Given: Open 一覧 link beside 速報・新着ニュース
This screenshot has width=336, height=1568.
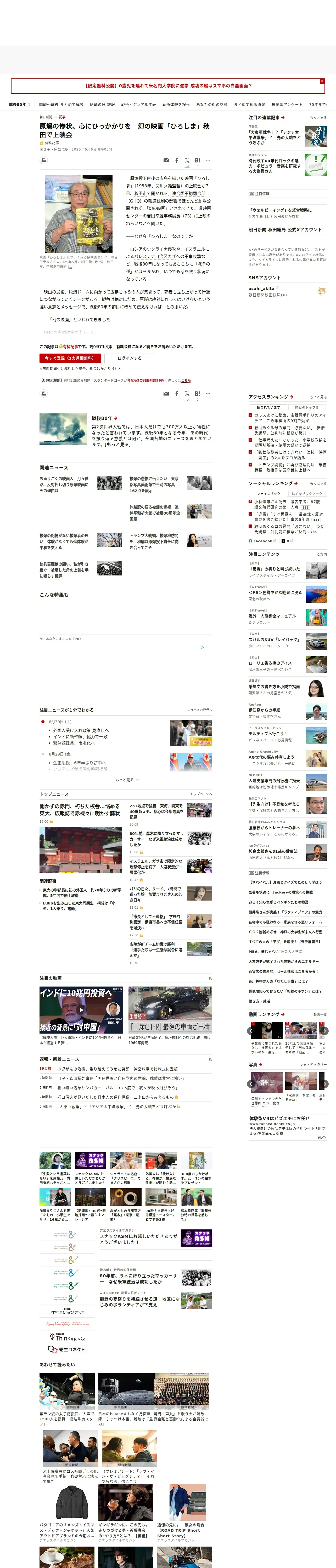Looking at the screenshot, I should tap(209, 1059).
